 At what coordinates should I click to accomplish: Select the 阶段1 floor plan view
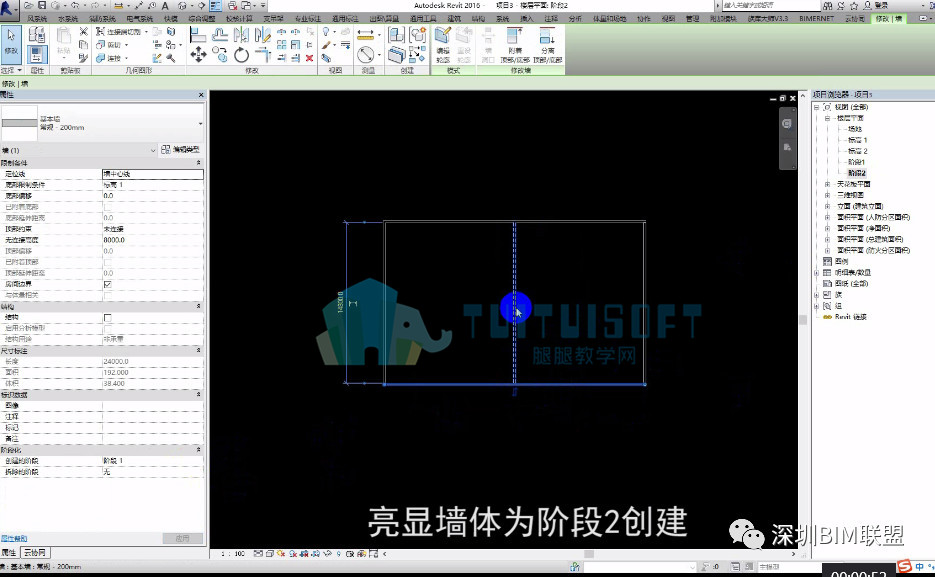click(856, 162)
